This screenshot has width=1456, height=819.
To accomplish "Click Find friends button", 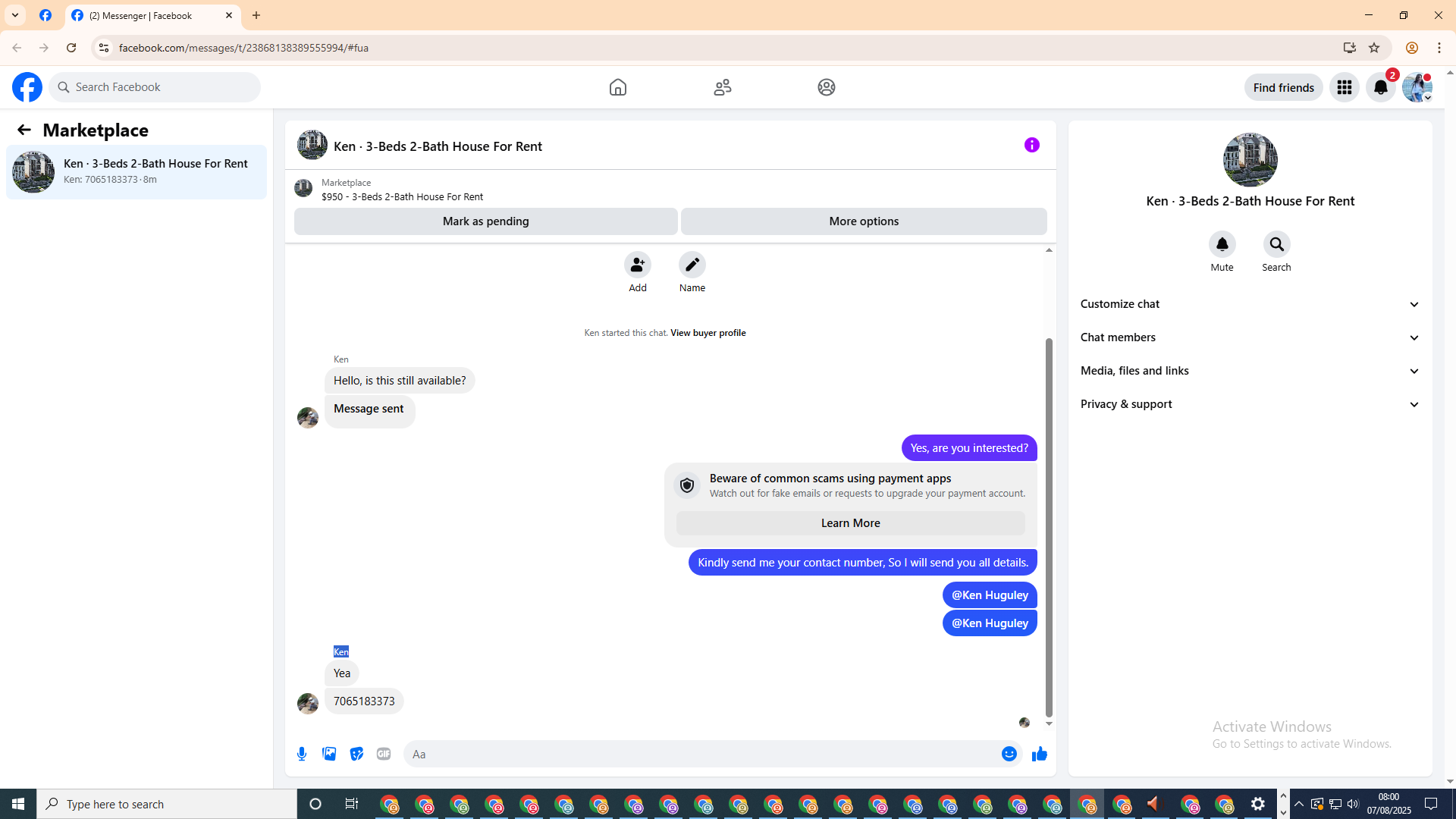I will click(1284, 87).
